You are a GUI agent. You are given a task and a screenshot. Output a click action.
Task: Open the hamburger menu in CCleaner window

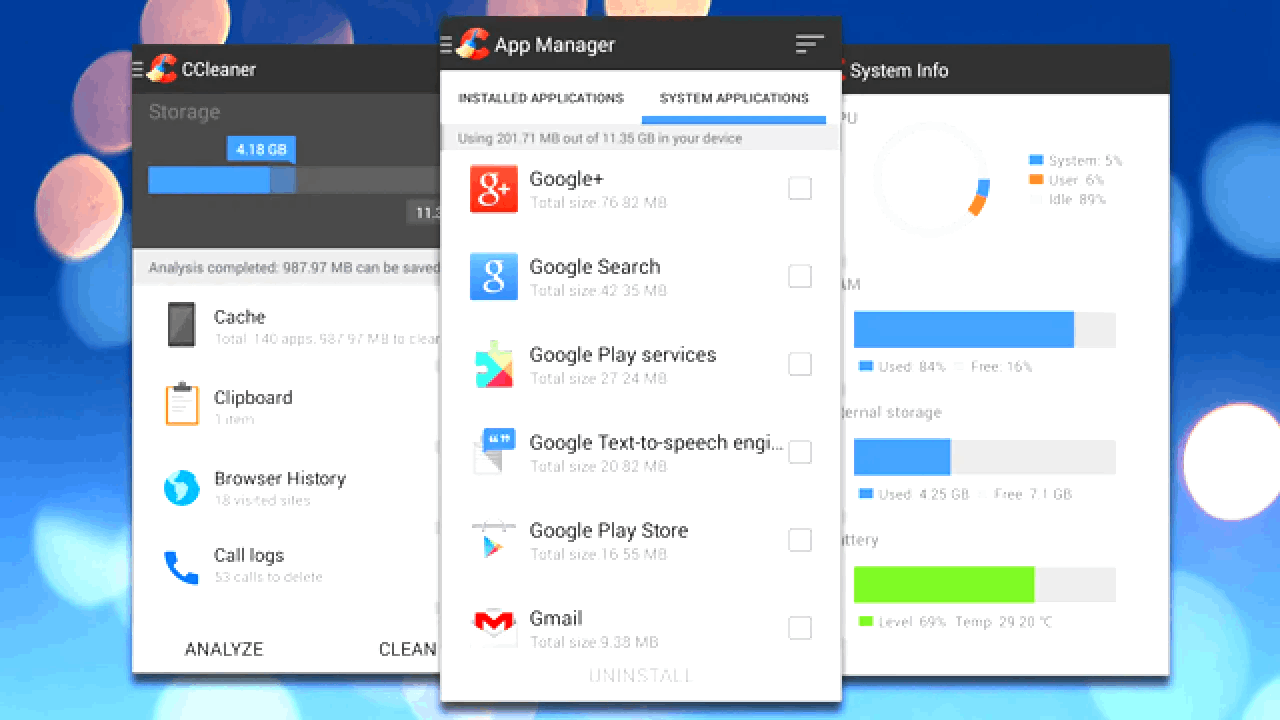pyautogui.click(x=138, y=69)
